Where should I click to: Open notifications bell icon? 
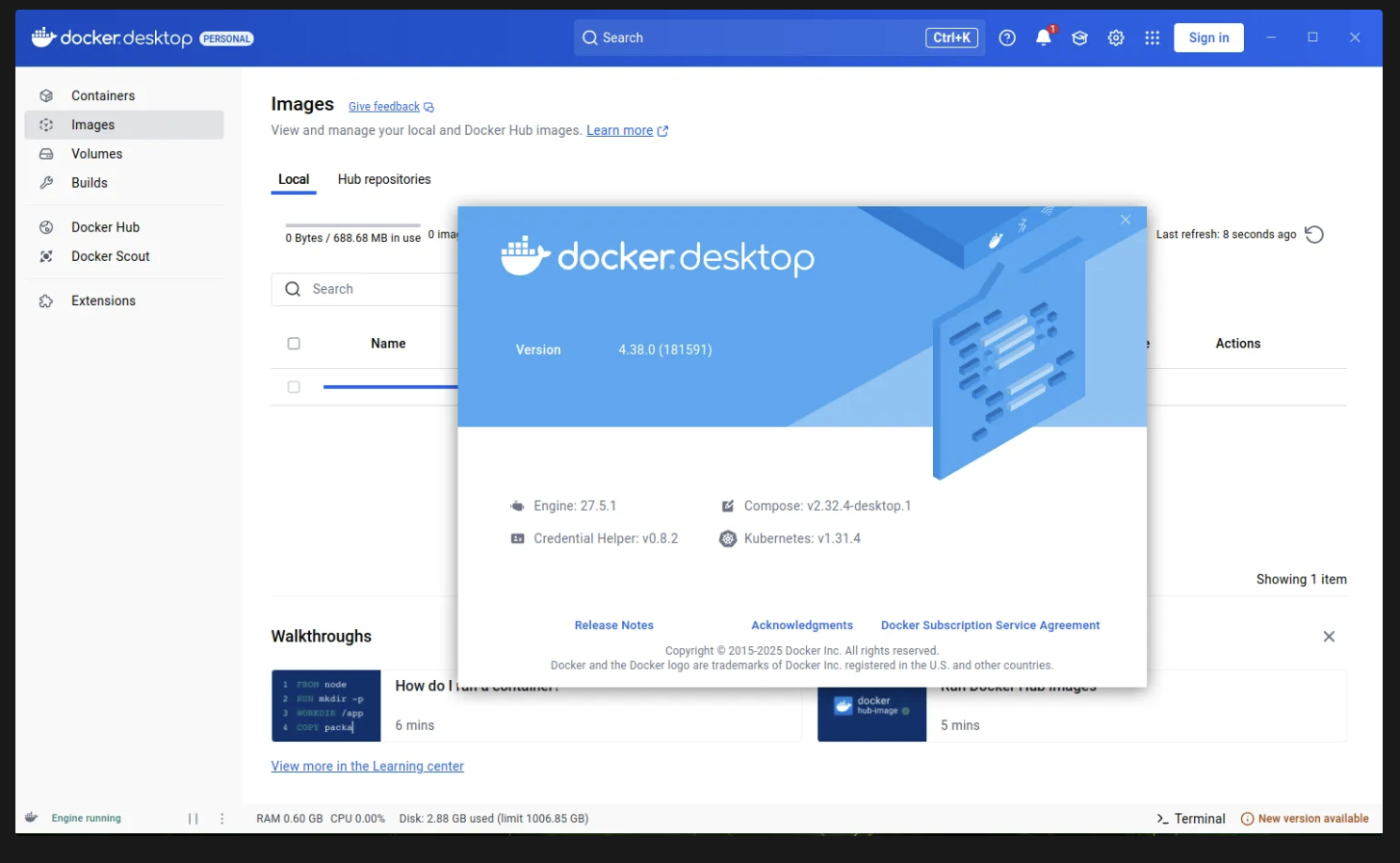1044,38
